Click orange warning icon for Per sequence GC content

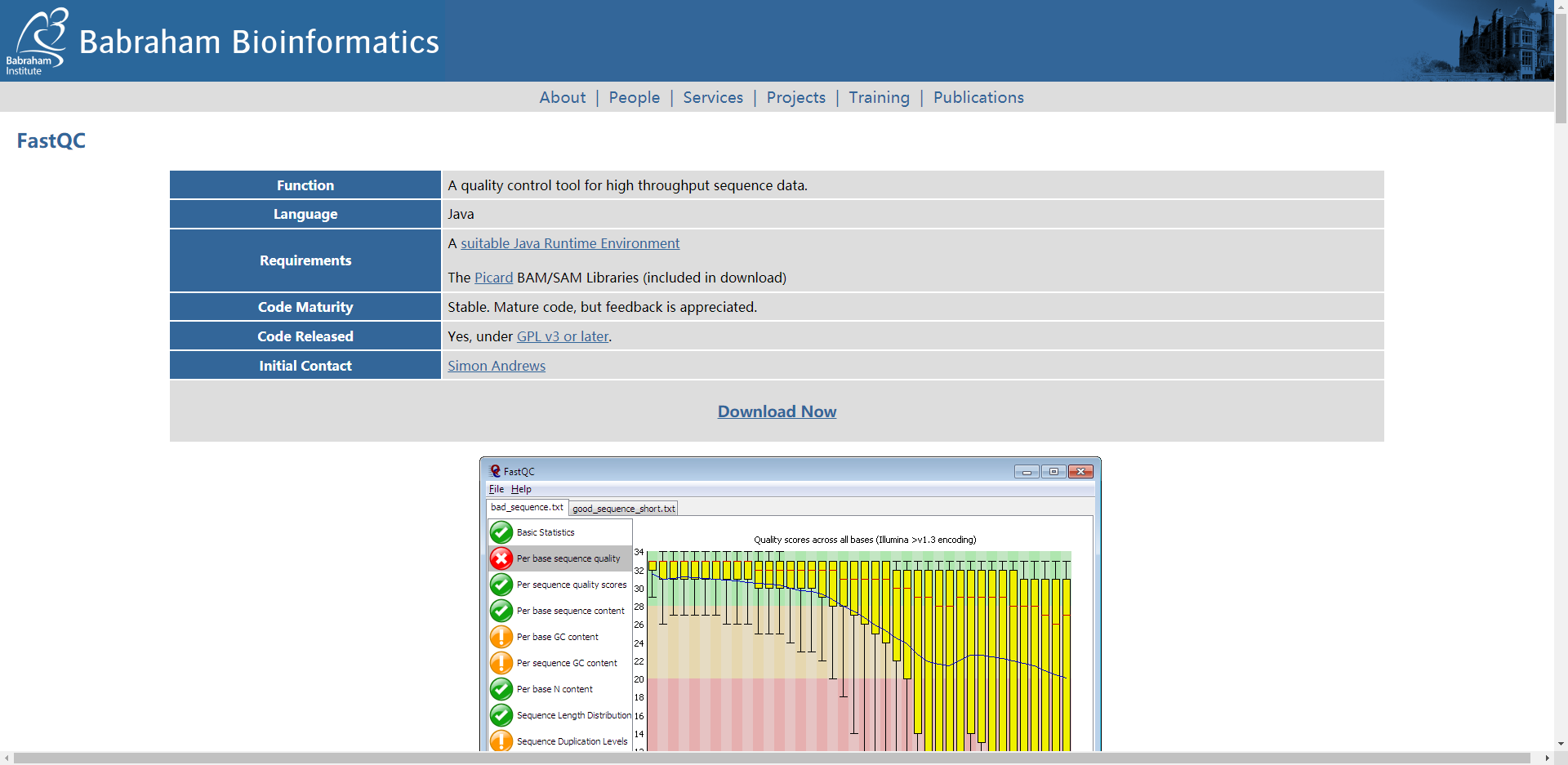coord(501,663)
